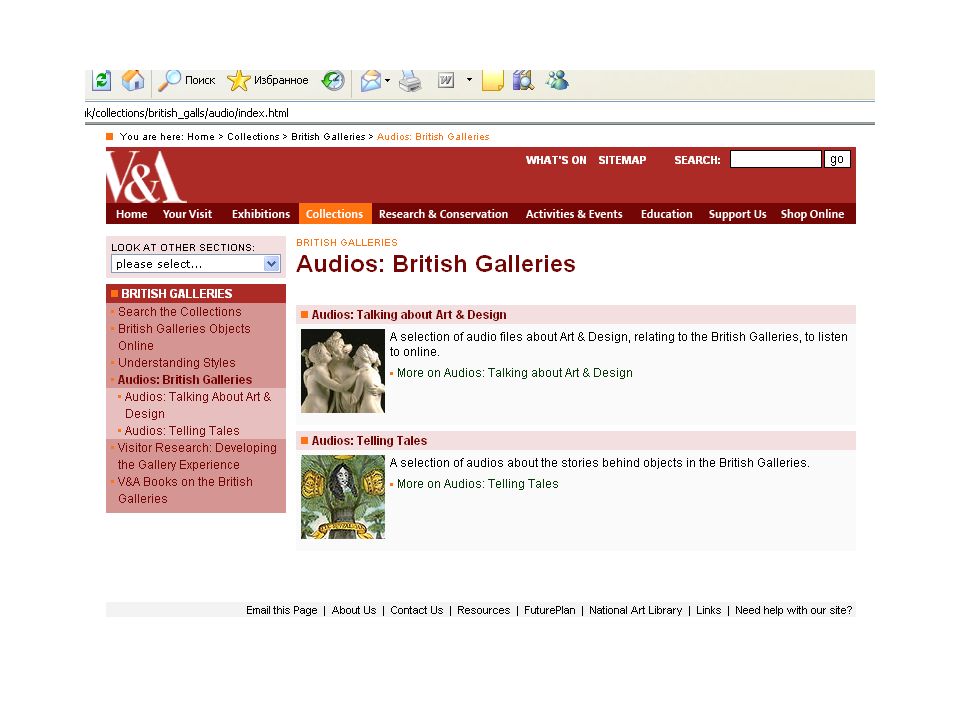Open the Resources footer link
The image size is (960, 720).
484,610
